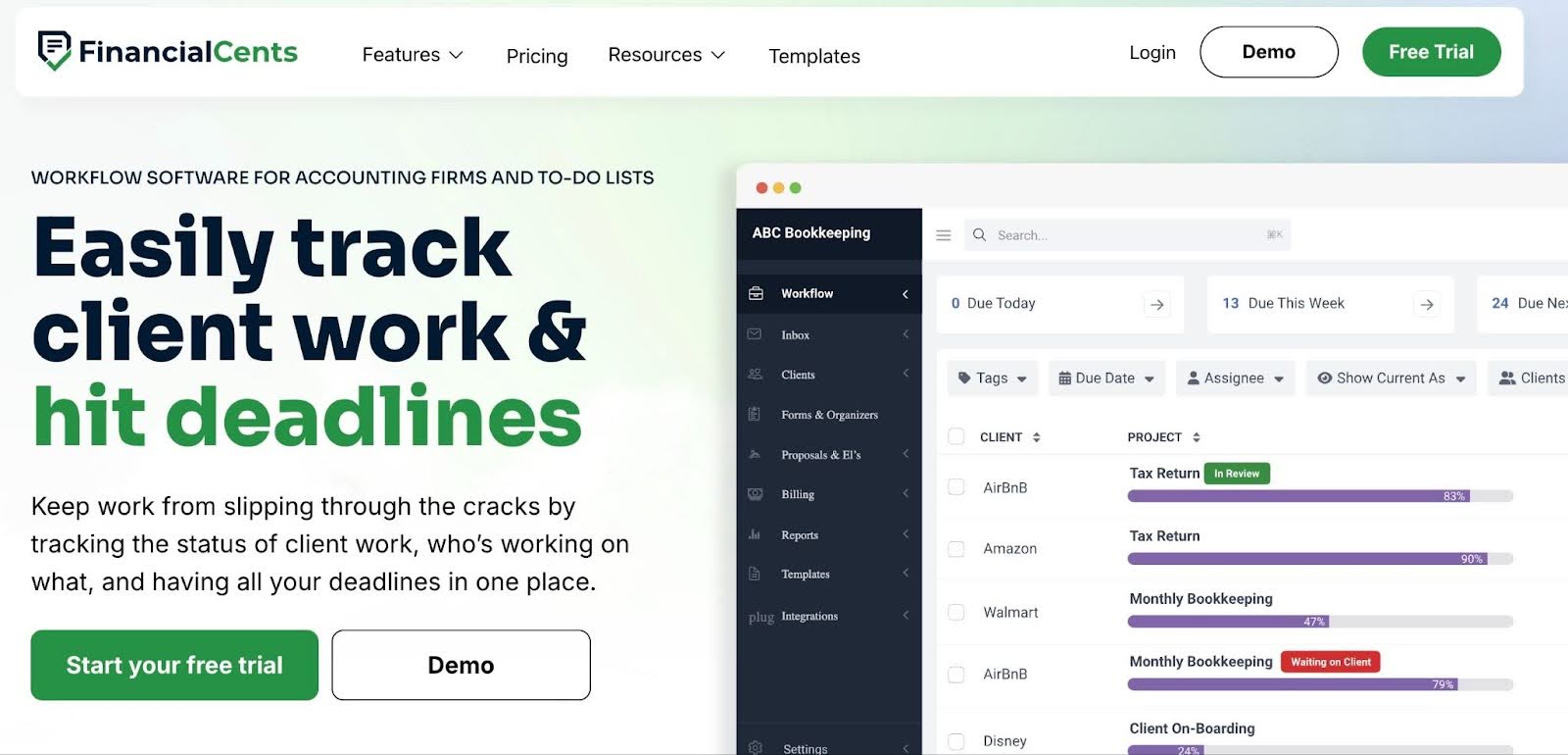Expand the Proposals & El's chevron
The width and height of the screenshot is (1568, 755).
pyautogui.click(x=906, y=453)
